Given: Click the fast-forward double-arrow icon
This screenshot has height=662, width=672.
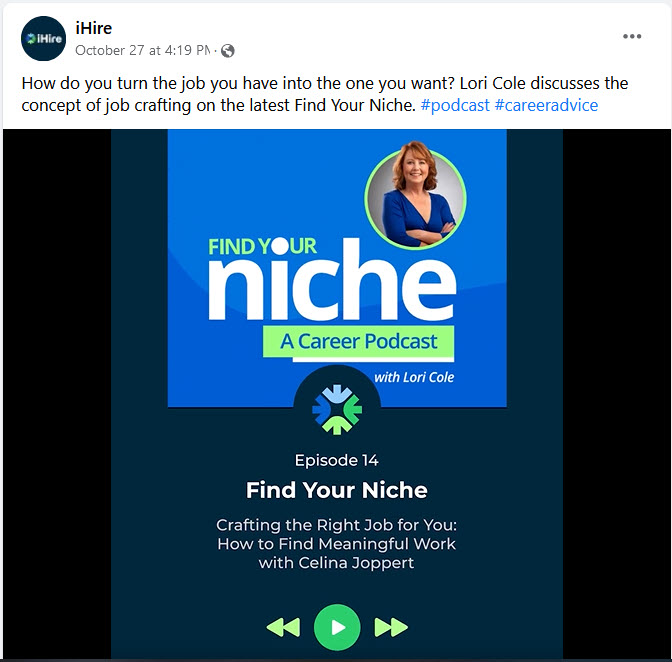Looking at the screenshot, I should pyautogui.click(x=391, y=627).
